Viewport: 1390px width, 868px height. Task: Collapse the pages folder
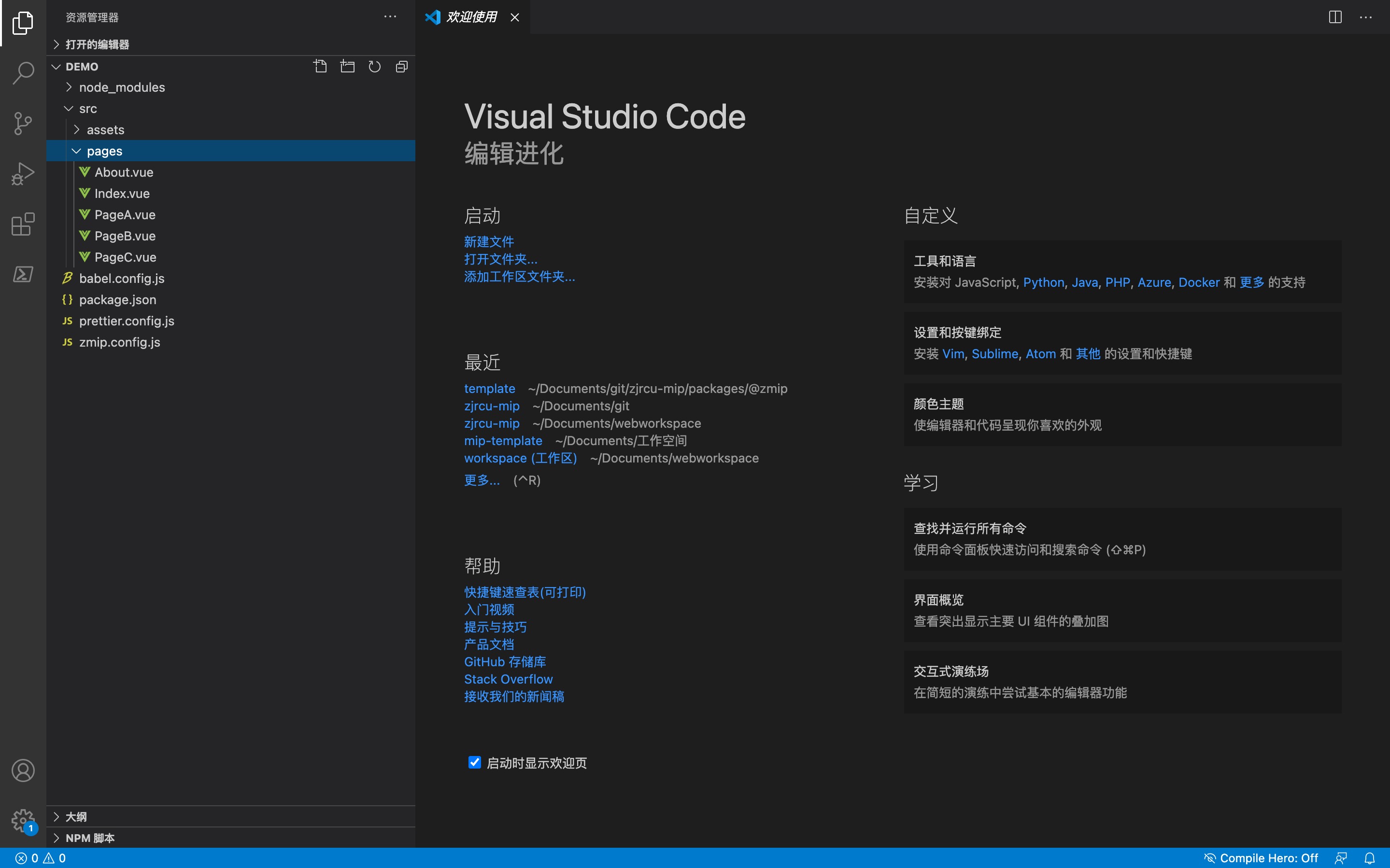pos(231,151)
